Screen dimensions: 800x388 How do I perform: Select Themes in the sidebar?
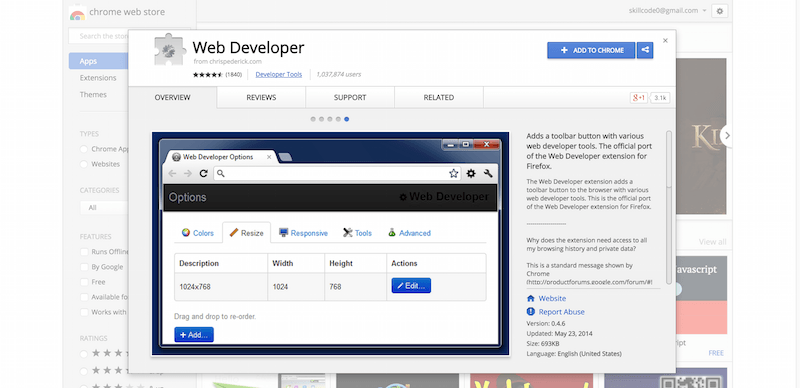tap(93, 95)
